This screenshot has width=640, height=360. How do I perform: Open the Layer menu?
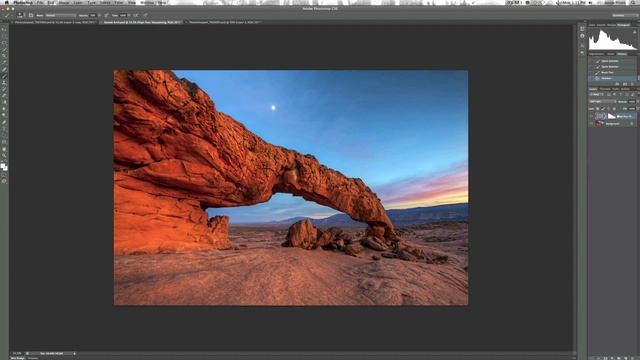click(78, 3)
